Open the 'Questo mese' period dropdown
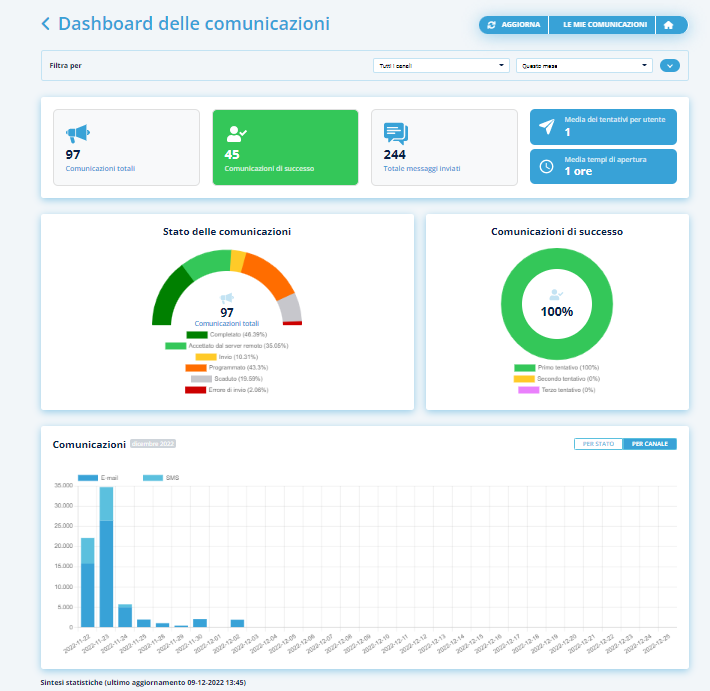 click(583, 66)
